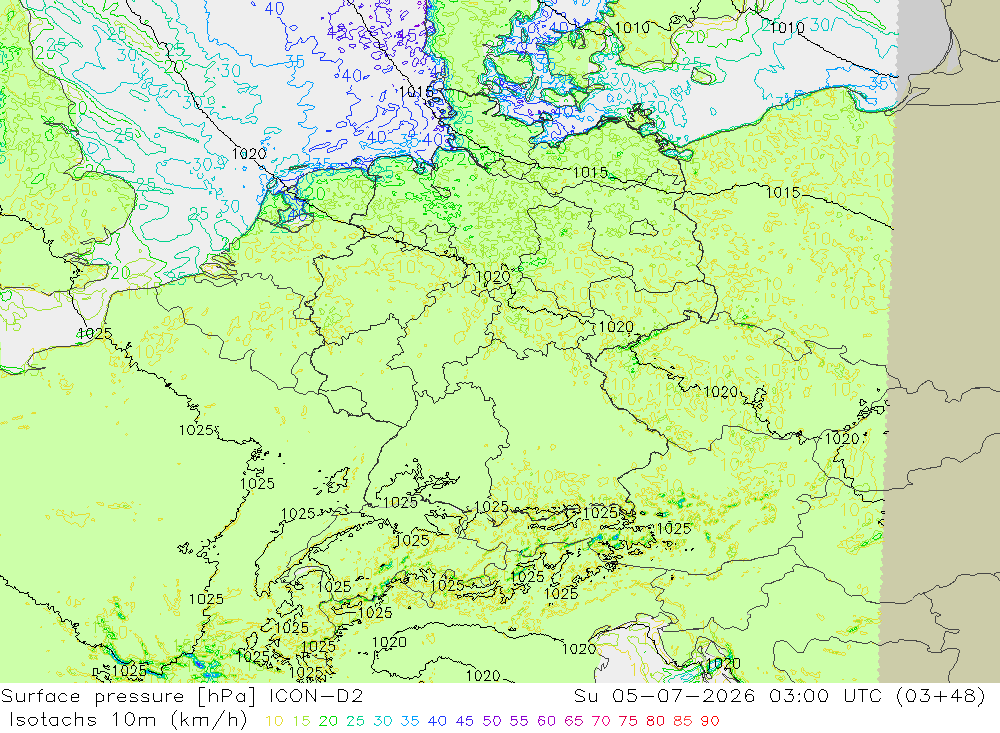Select the 85 value in isotachs legend
The width and height of the screenshot is (1000, 733).
click(x=682, y=721)
